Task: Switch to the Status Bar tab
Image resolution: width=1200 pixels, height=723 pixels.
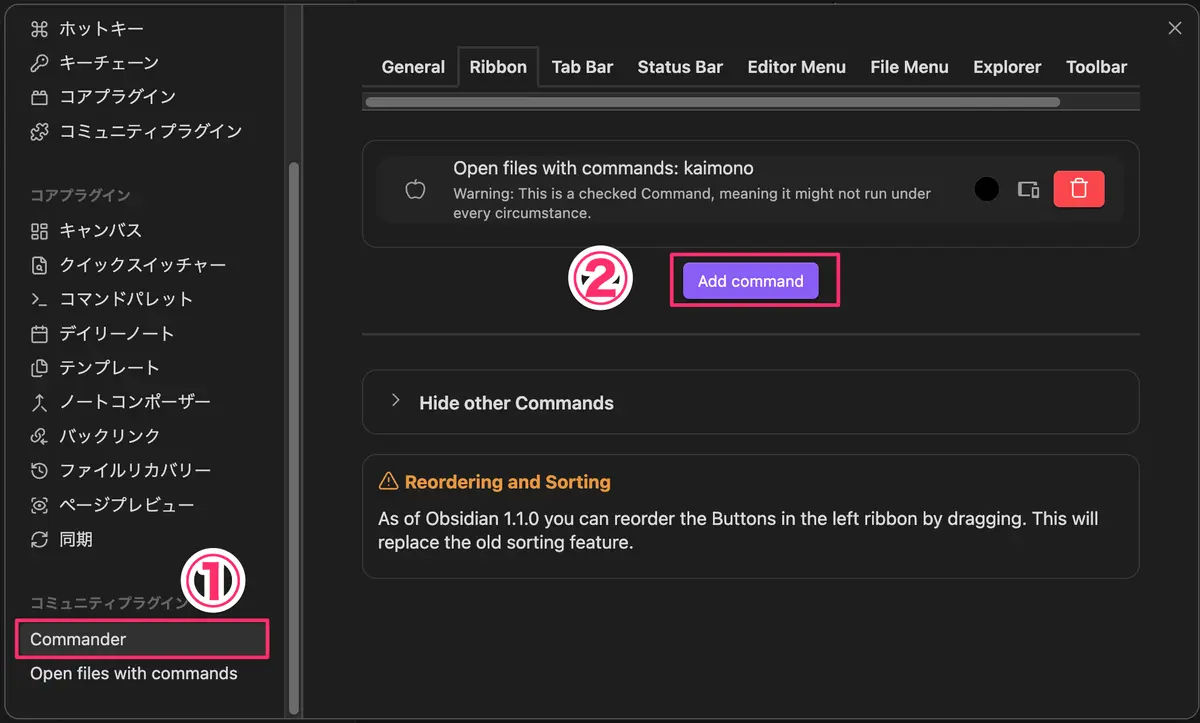Action: coord(680,67)
